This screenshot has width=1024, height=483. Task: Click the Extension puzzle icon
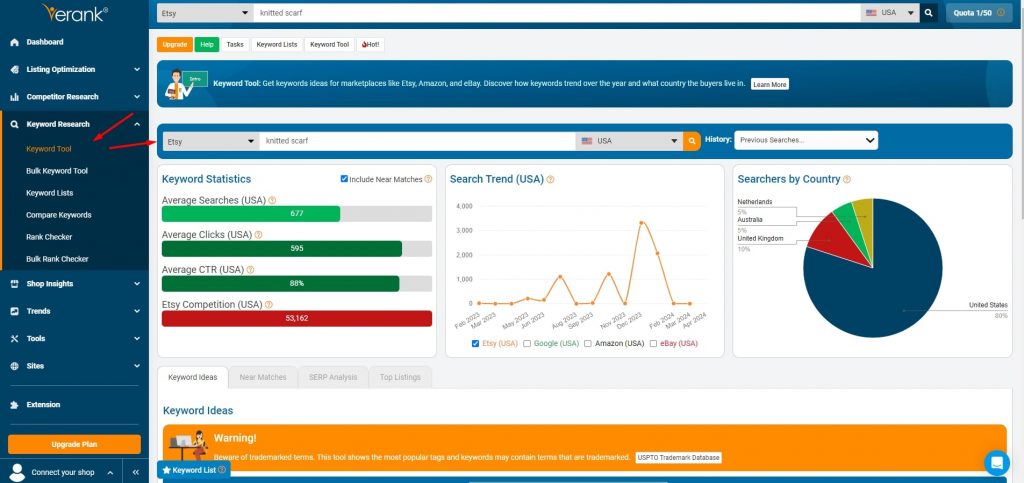click(x=14, y=405)
